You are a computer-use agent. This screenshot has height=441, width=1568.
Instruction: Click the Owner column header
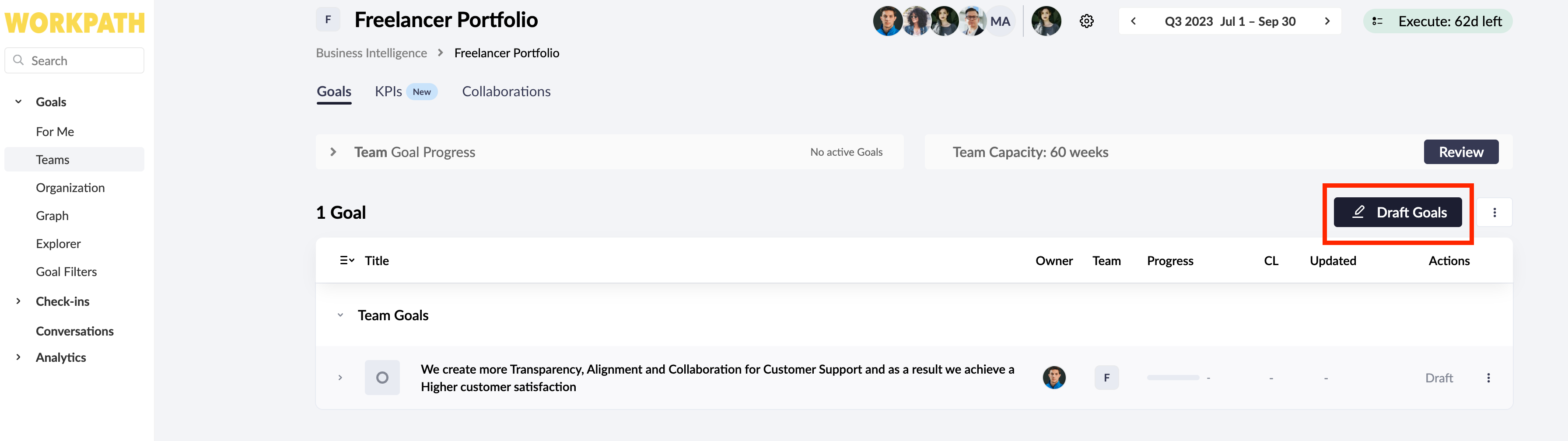(1054, 261)
